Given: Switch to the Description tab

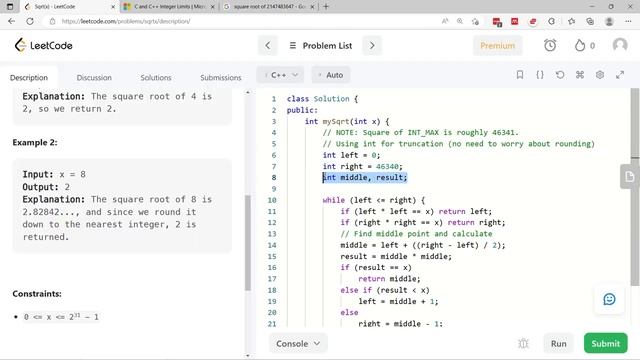Looking at the screenshot, I should pyautogui.click(x=29, y=78).
